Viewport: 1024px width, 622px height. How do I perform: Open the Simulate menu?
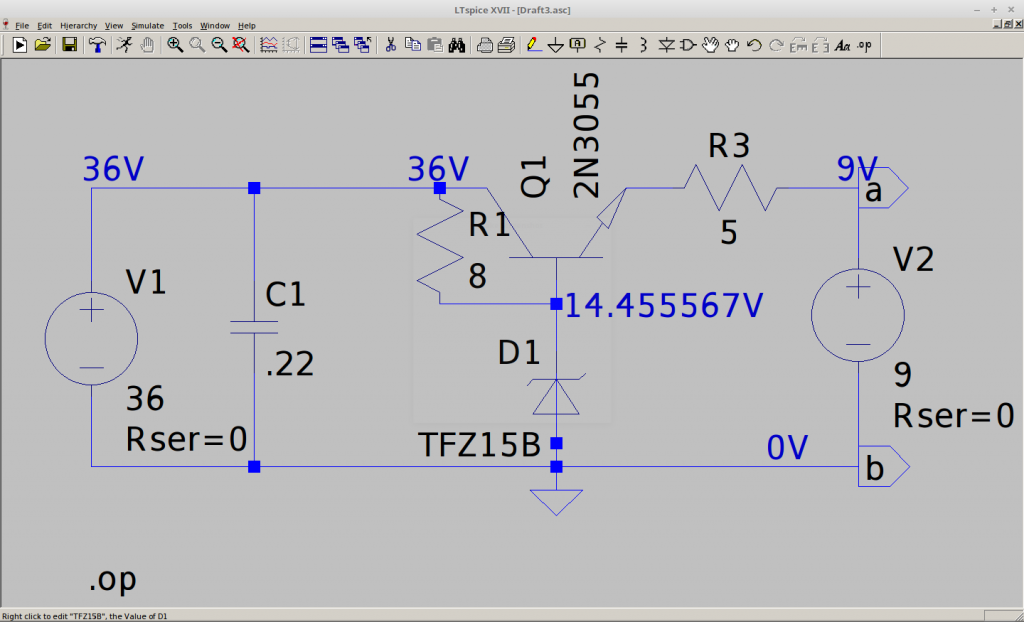[x=147, y=25]
